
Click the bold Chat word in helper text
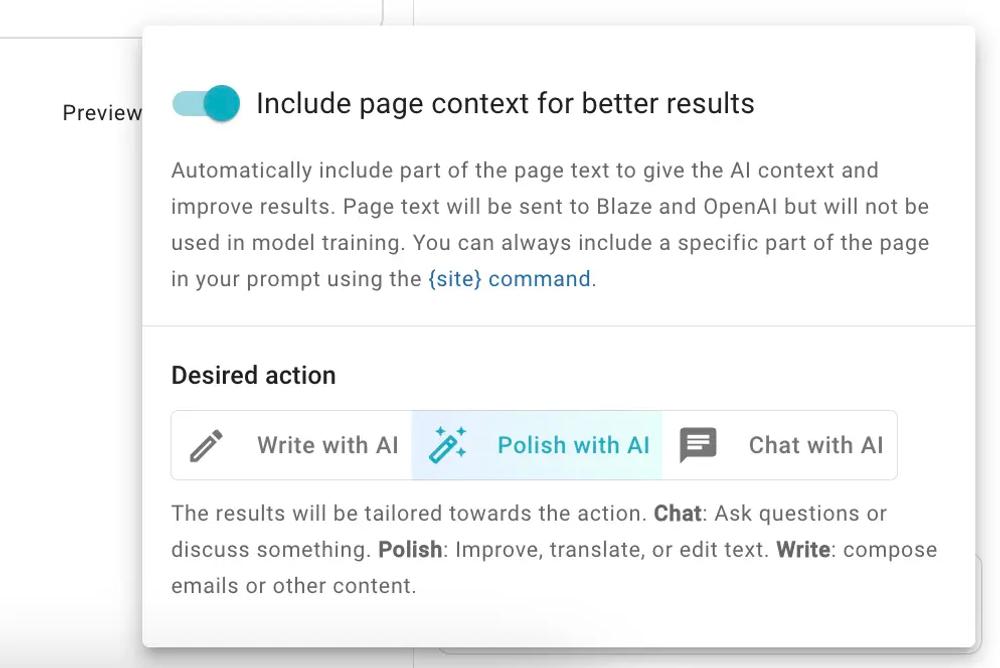pos(677,513)
